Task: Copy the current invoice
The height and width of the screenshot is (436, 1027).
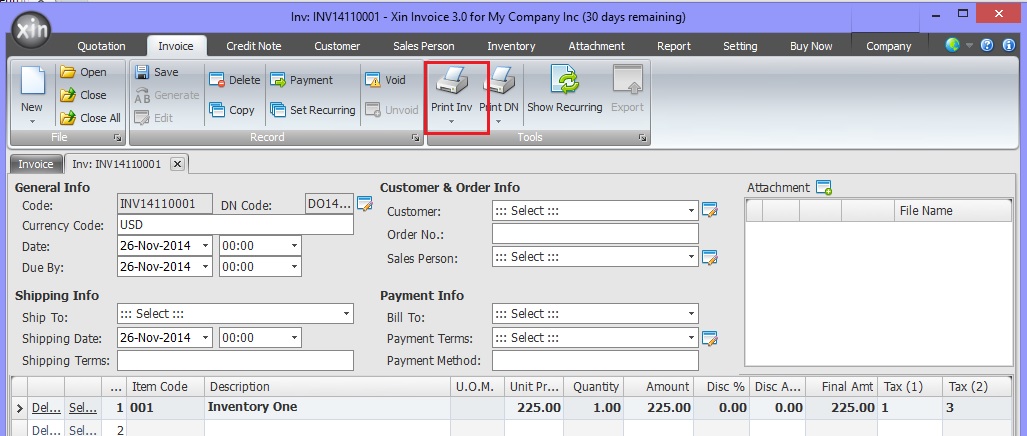Action: [232, 110]
